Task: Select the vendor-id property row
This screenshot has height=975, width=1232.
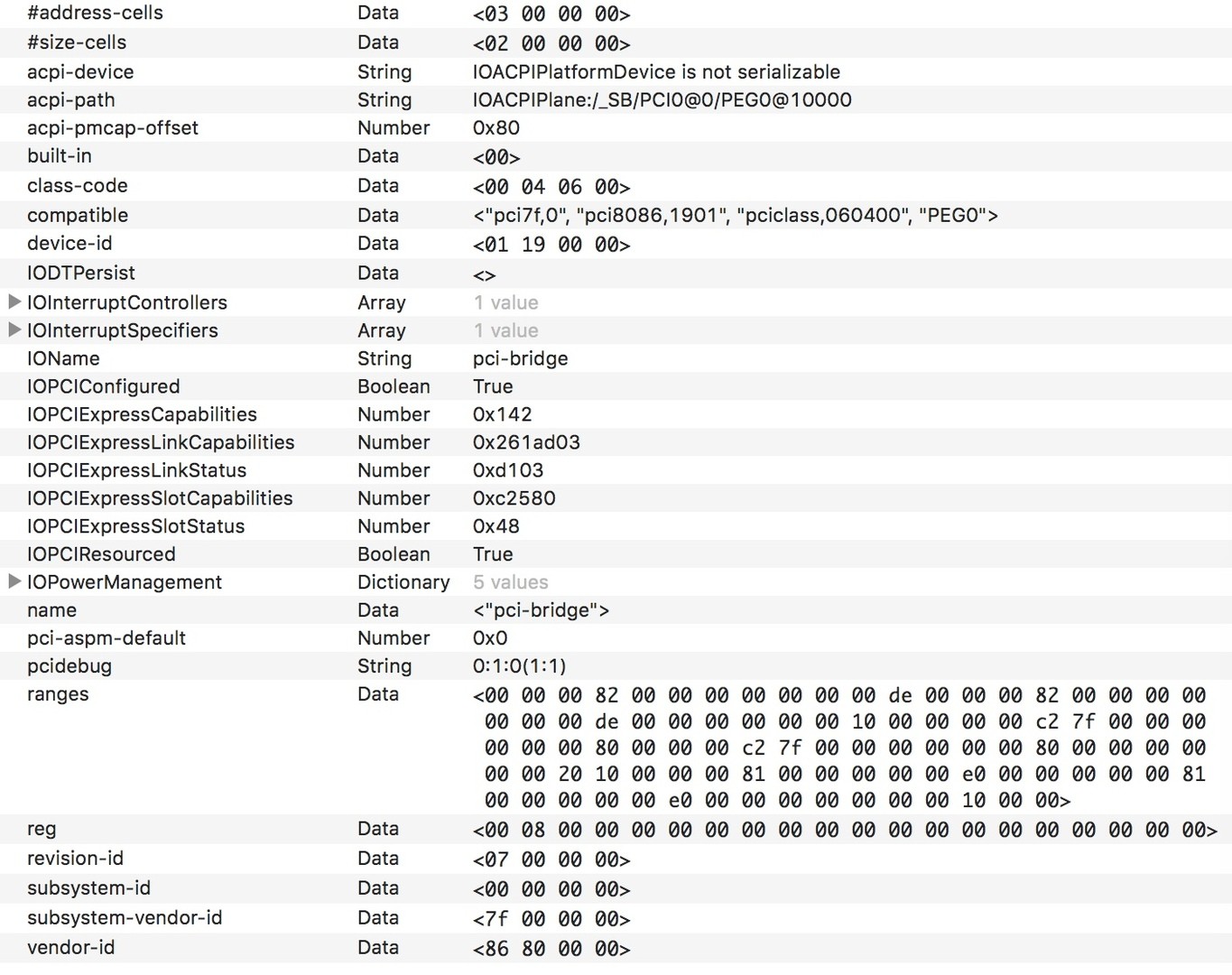Action: 70,947
